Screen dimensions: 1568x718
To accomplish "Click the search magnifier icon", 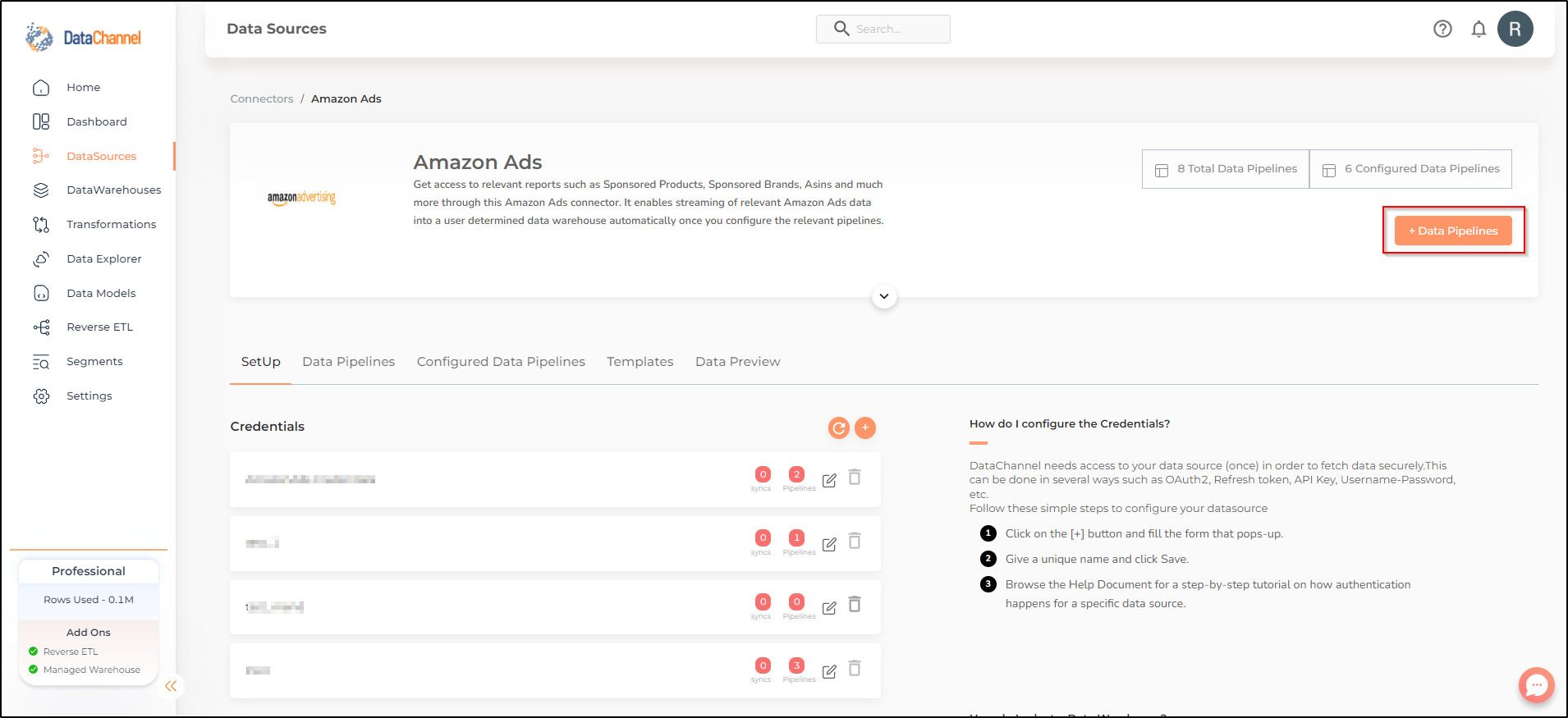I will coord(841,29).
